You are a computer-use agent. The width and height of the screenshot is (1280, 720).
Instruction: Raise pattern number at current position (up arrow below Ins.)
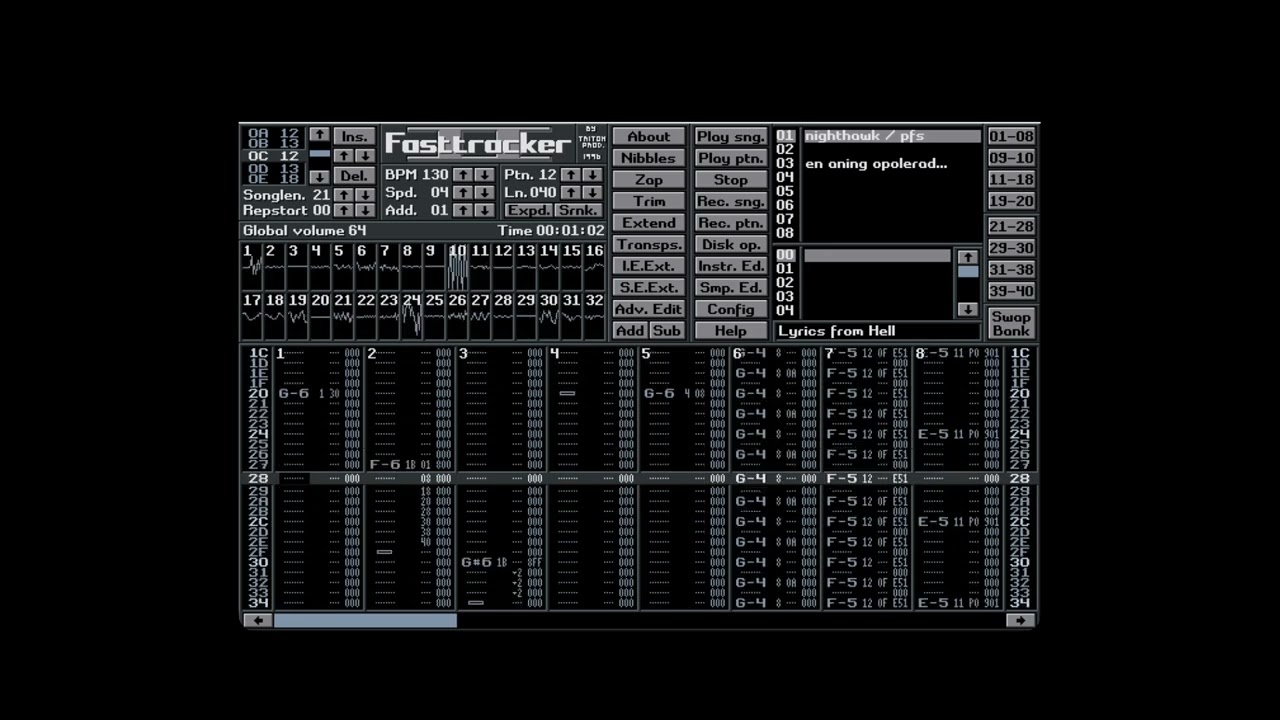[x=343, y=156]
